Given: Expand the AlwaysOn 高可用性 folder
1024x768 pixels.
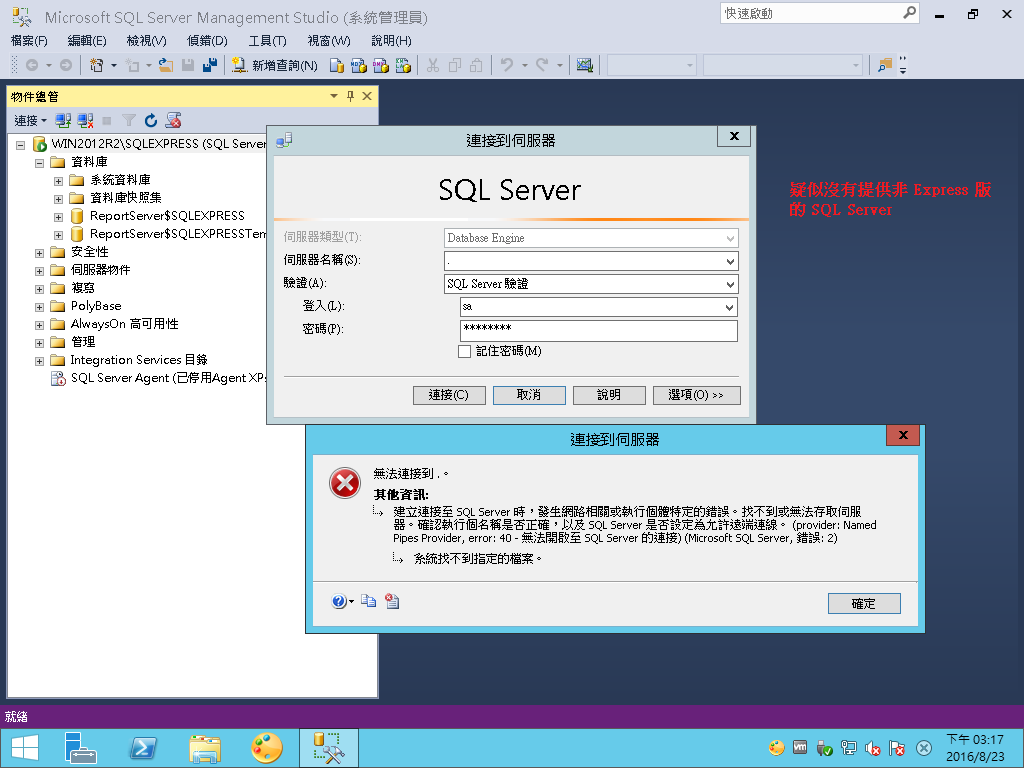Looking at the screenshot, I should click(x=39, y=325).
